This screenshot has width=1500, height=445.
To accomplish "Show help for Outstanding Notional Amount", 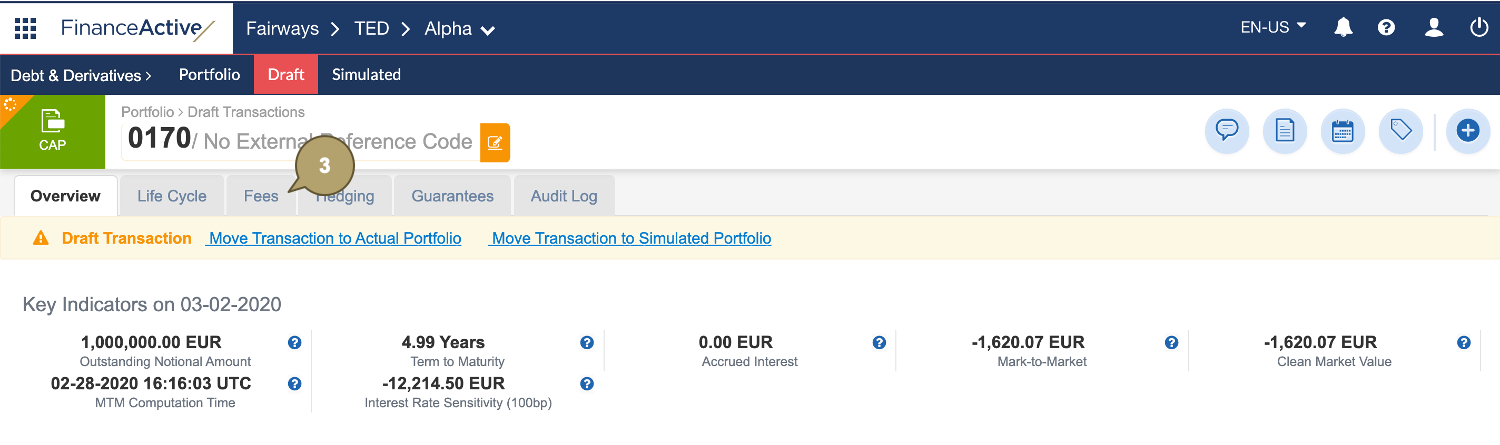I will (x=295, y=343).
